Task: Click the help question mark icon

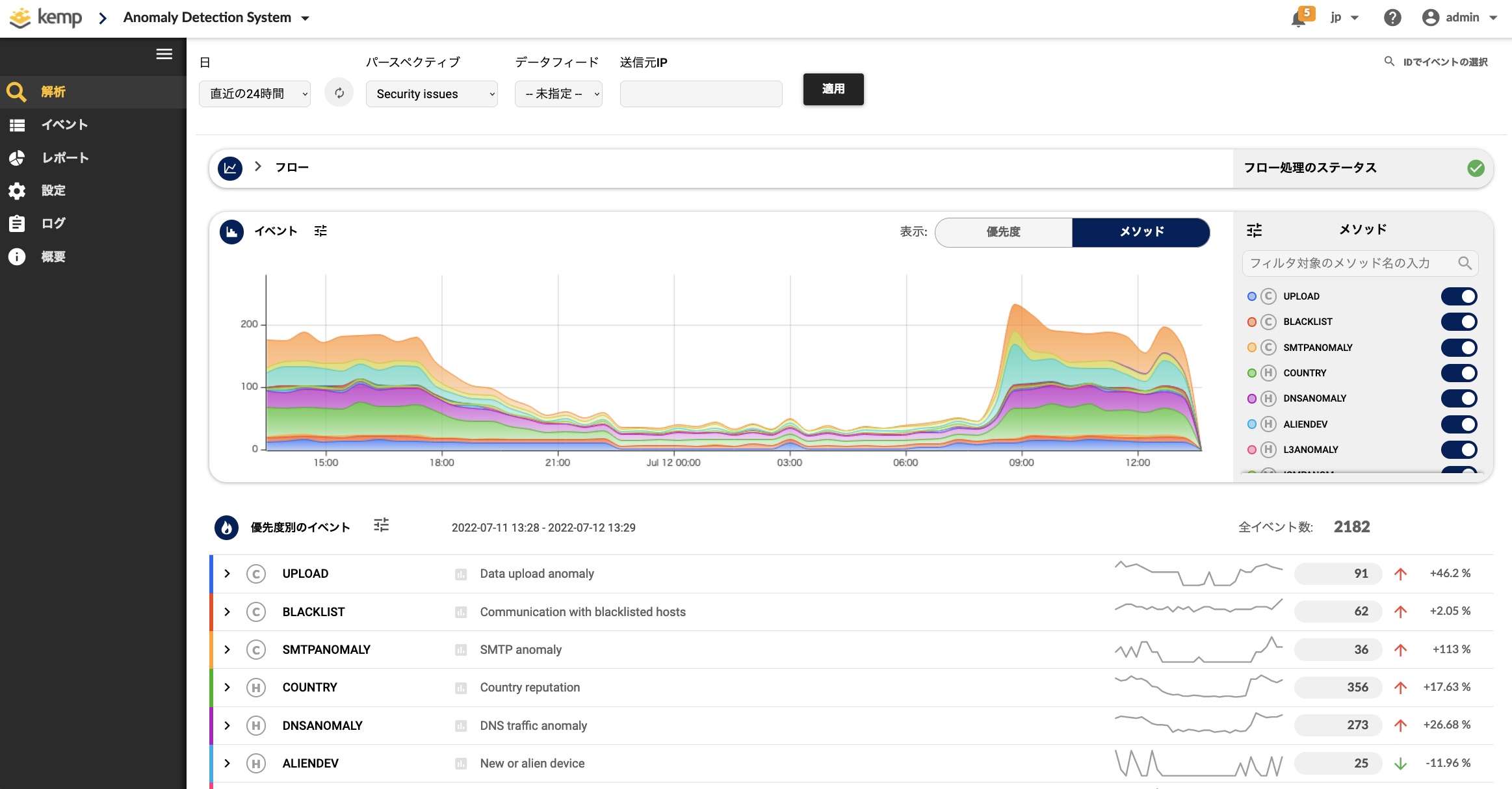Action: click(1392, 18)
